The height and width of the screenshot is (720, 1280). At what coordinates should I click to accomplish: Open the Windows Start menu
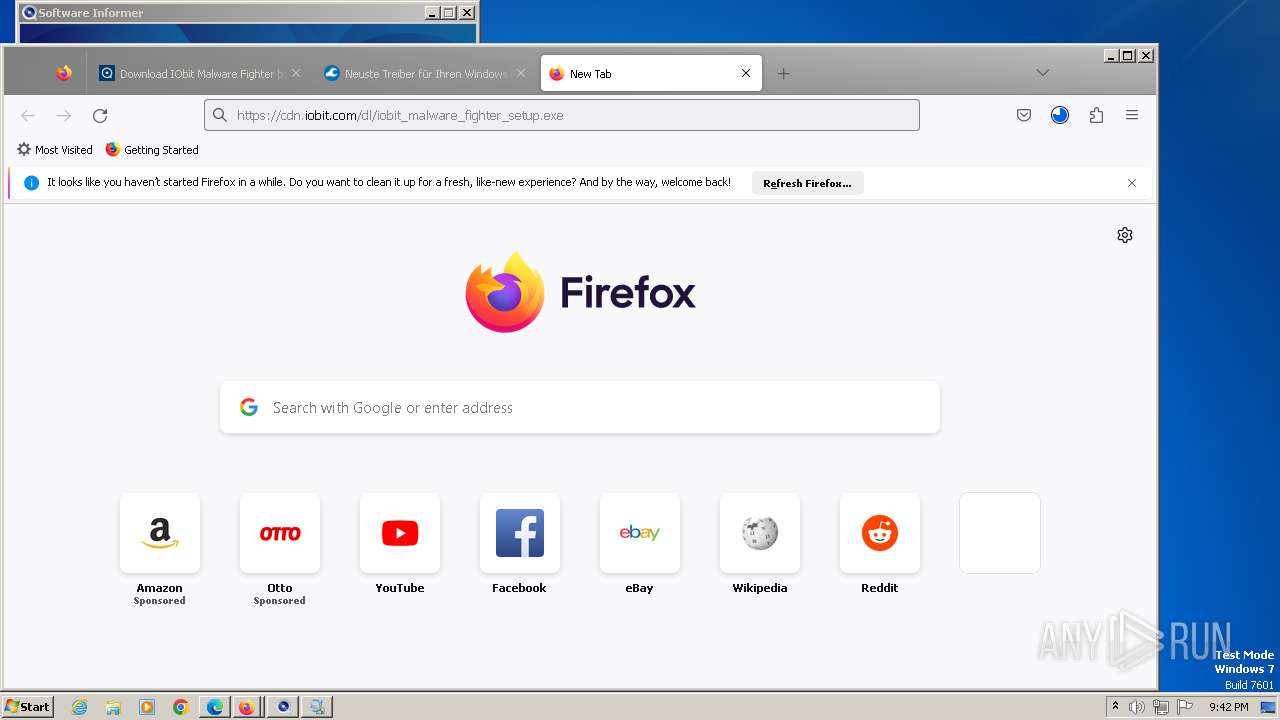(28, 707)
